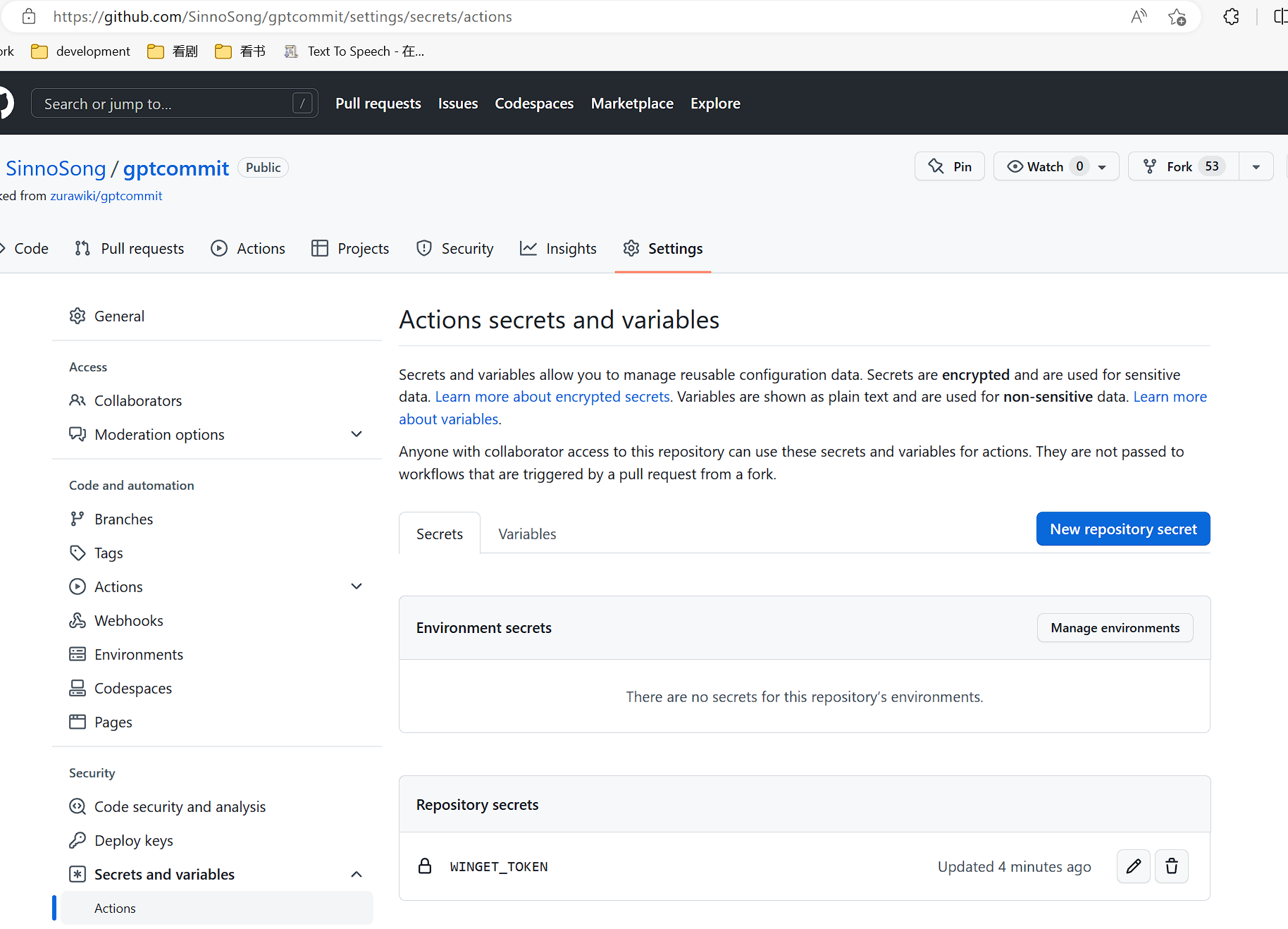The width and height of the screenshot is (1288, 929).
Task: Click the GitHub logo home icon
Action: click(x=6, y=104)
